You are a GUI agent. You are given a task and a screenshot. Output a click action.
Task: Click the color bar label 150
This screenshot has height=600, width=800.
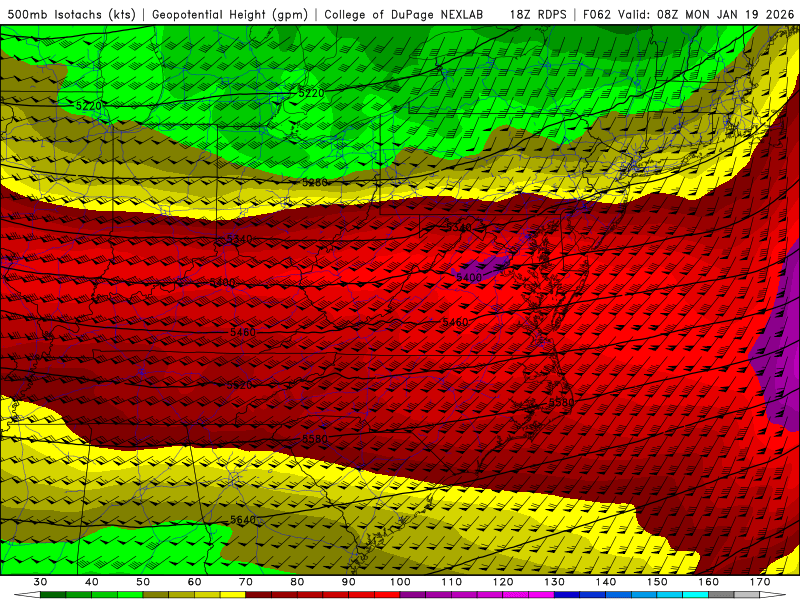click(x=657, y=582)
